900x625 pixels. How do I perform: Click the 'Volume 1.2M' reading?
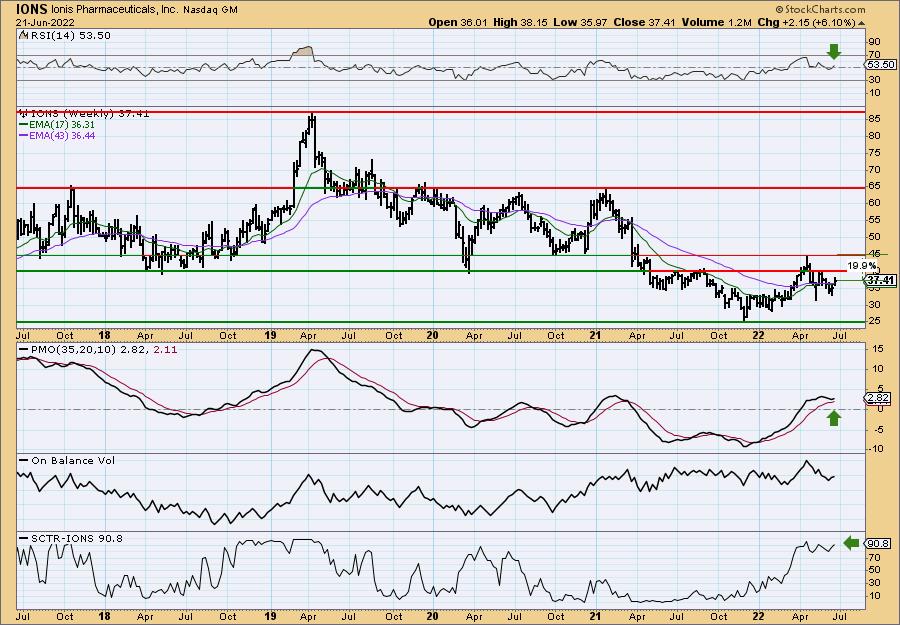(716, 22)
